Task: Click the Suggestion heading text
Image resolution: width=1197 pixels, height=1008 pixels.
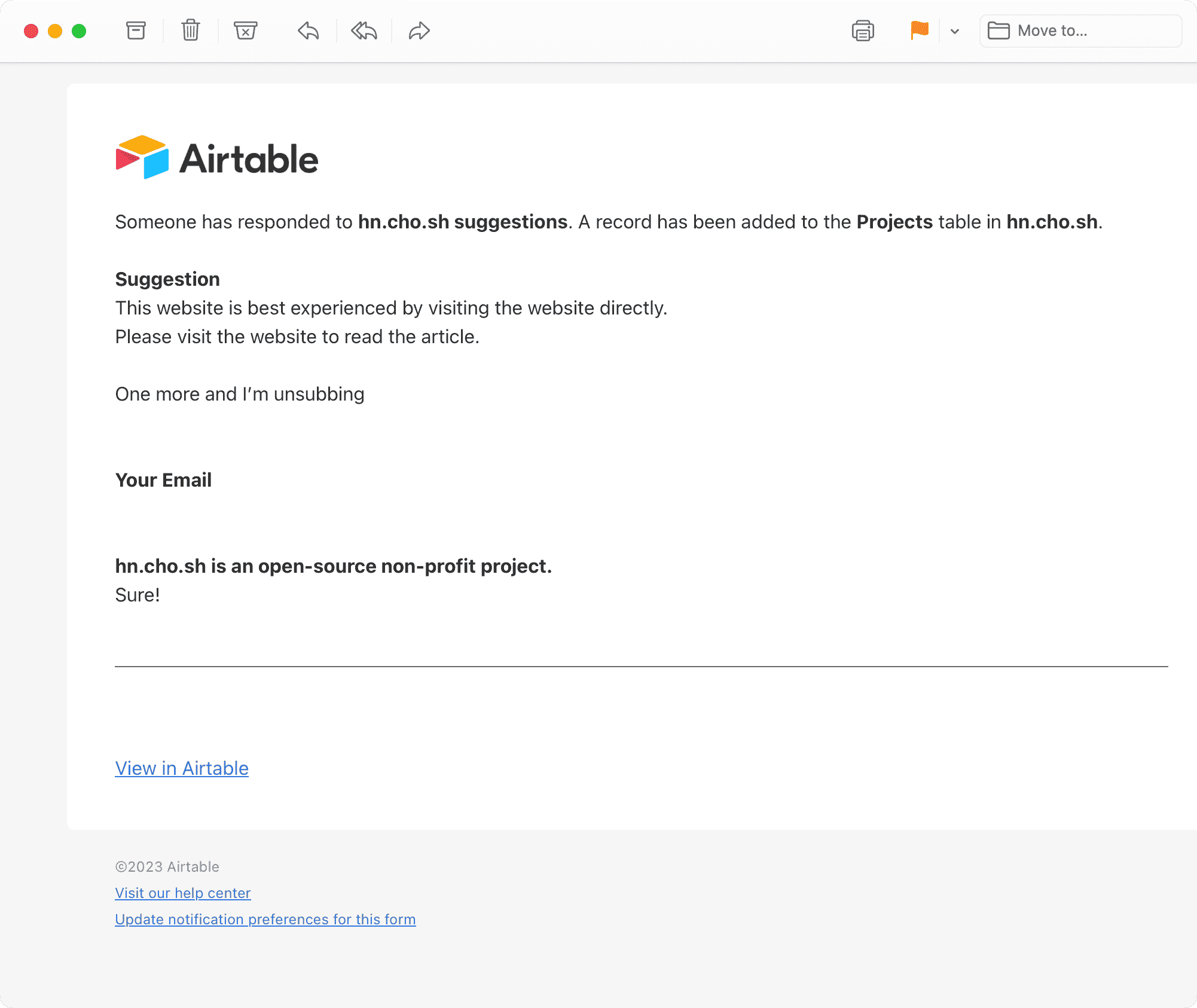Action: click(x=167, y=279)
